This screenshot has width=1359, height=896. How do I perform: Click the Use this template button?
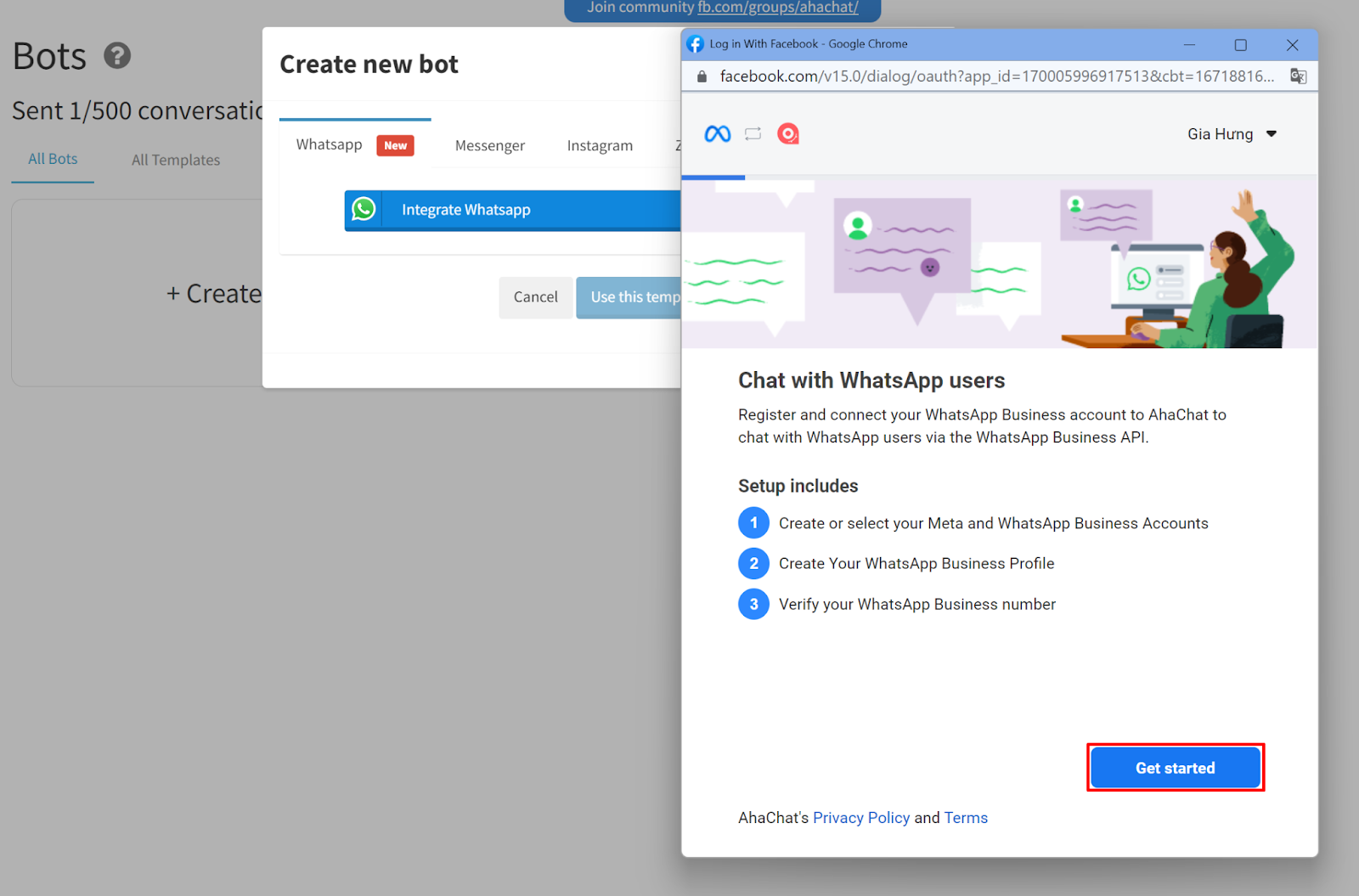tap(629, 297)
